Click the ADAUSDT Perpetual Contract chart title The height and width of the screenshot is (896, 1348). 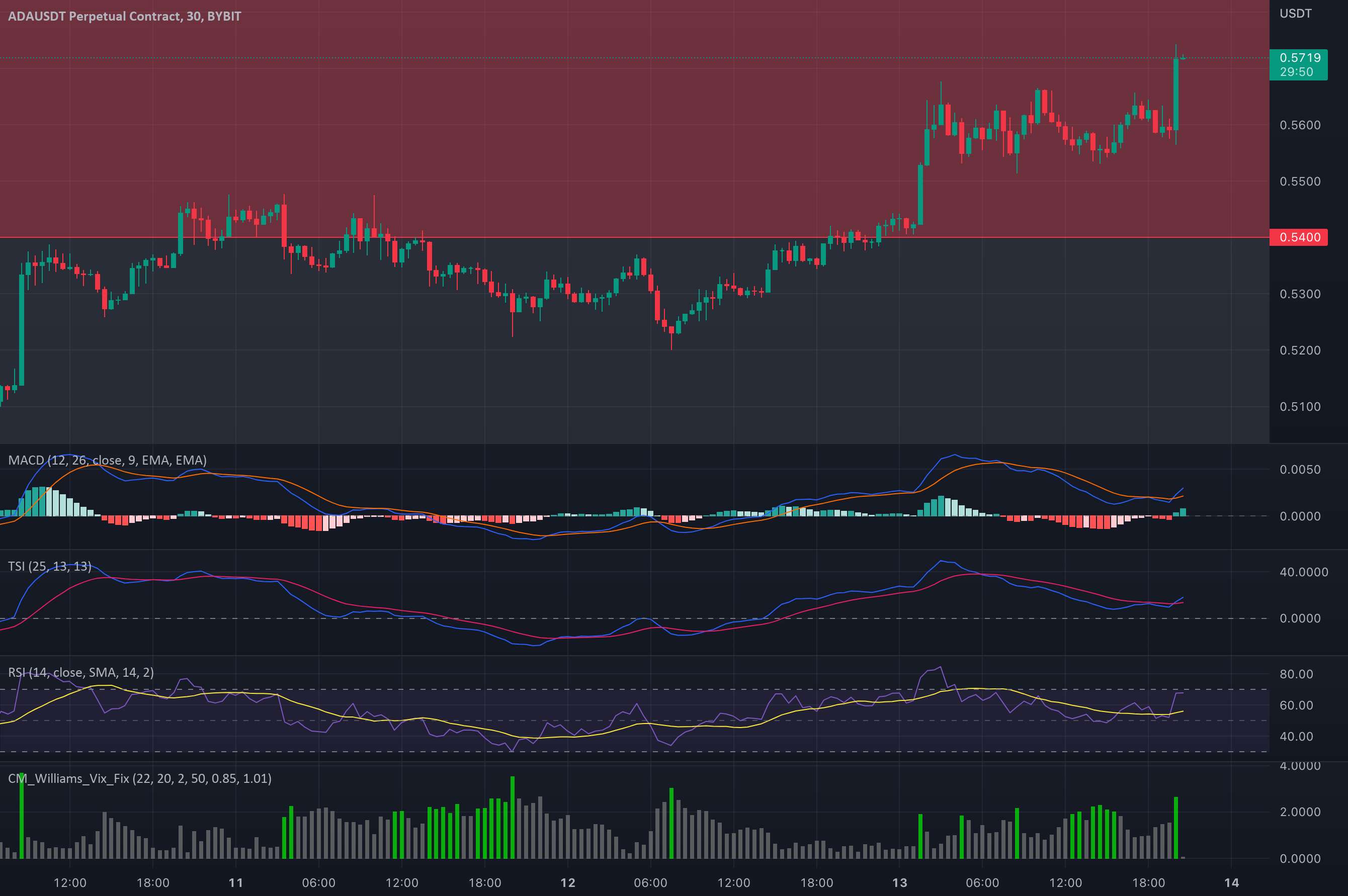(125, 16)
